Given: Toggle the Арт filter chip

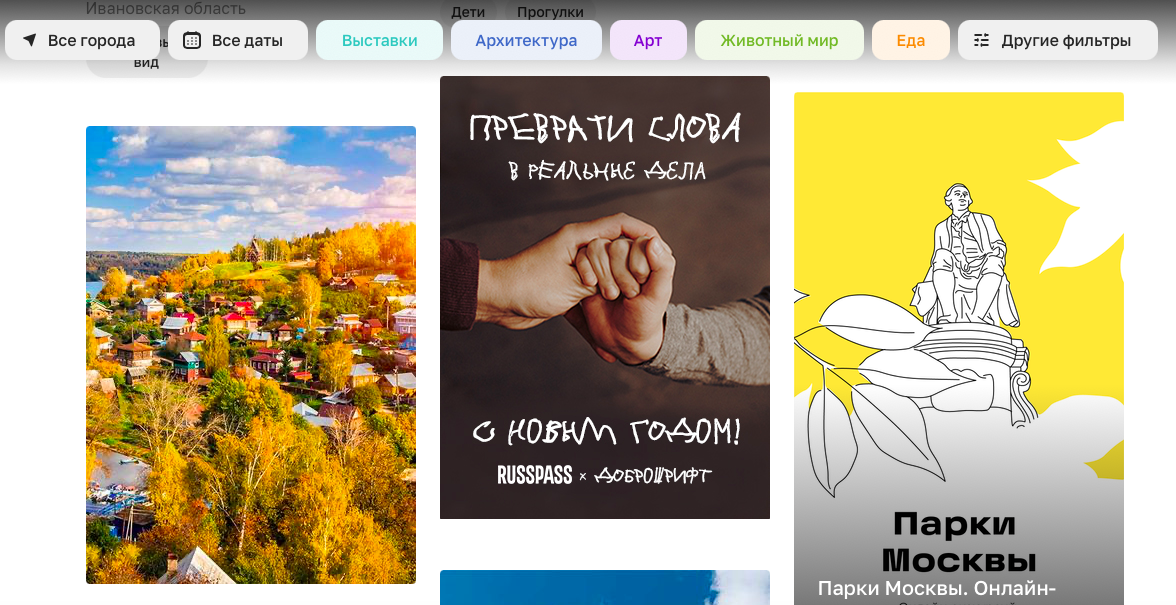Looking at the screenshot, I should [648, 40].
